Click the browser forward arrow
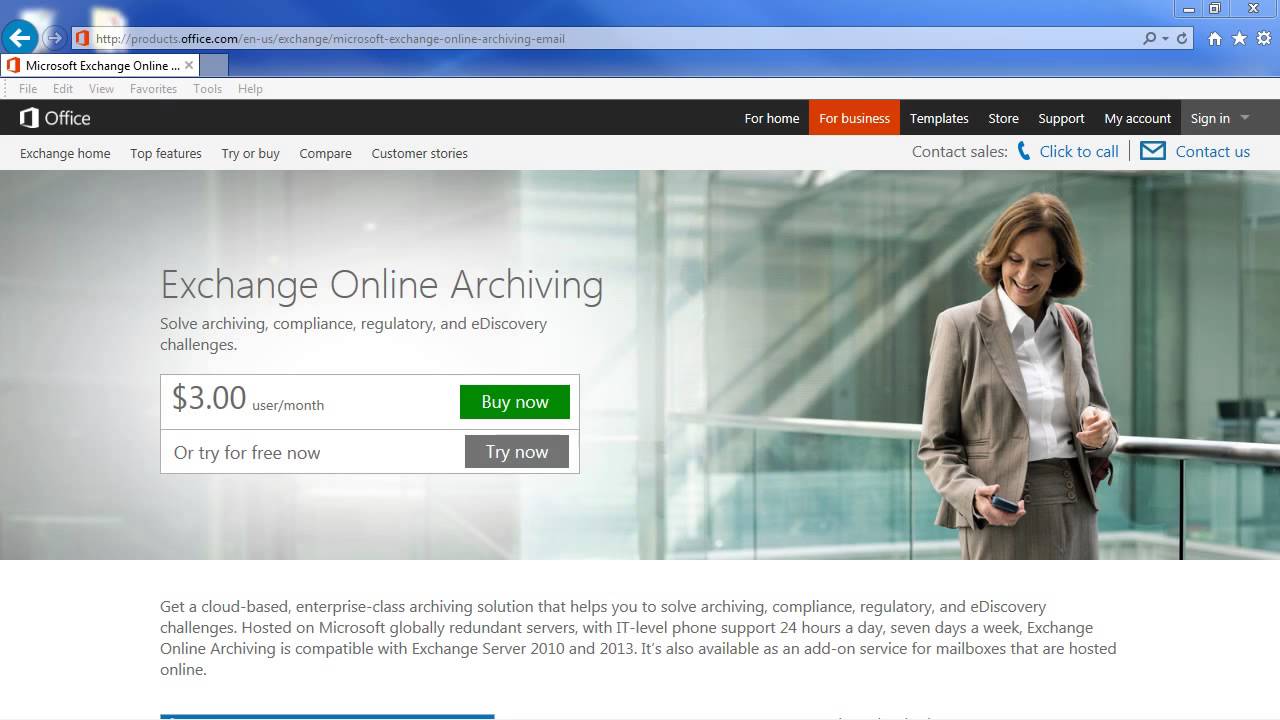The image size is (1280, 720). (55, 38)
